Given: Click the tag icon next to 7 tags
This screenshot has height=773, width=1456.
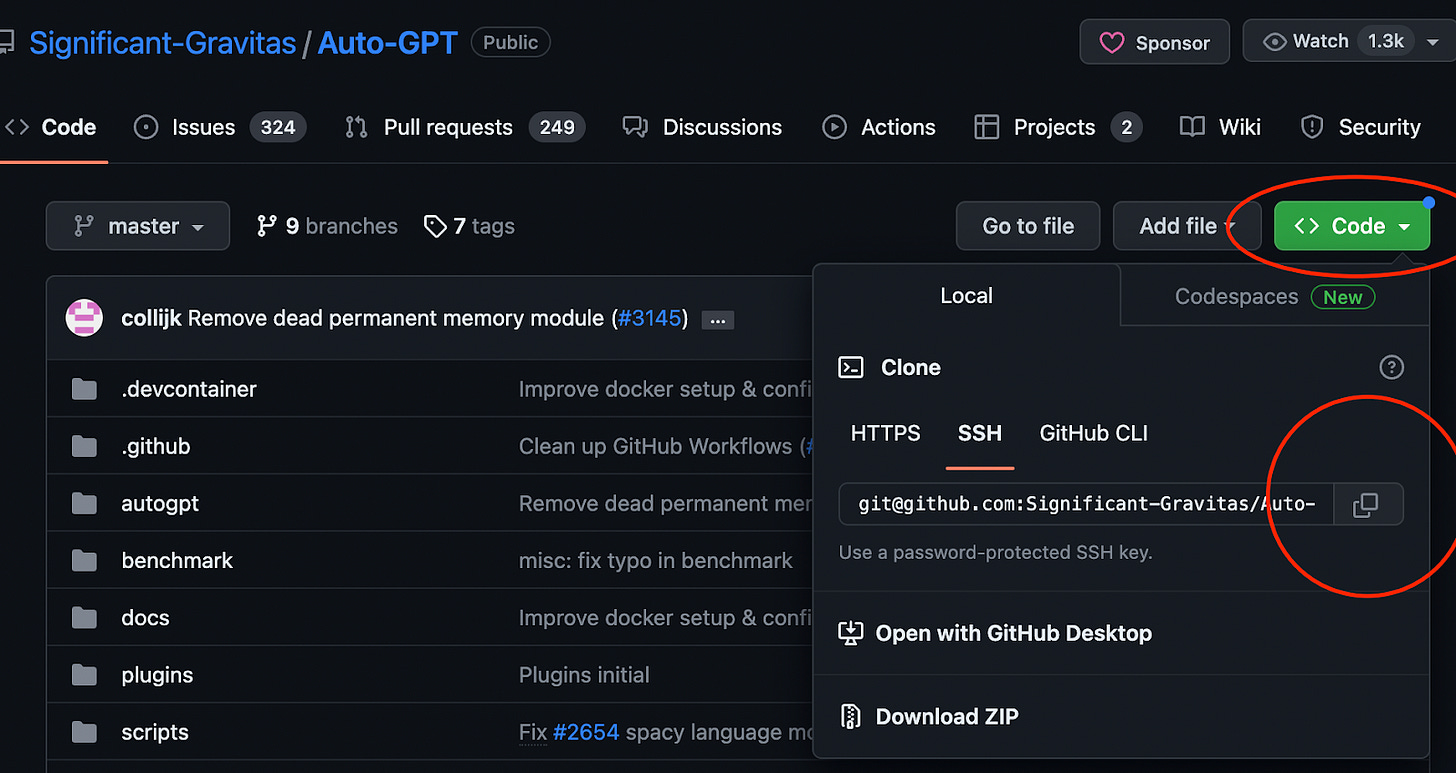Looking at the screenshot, I should [x=436, y=226].
